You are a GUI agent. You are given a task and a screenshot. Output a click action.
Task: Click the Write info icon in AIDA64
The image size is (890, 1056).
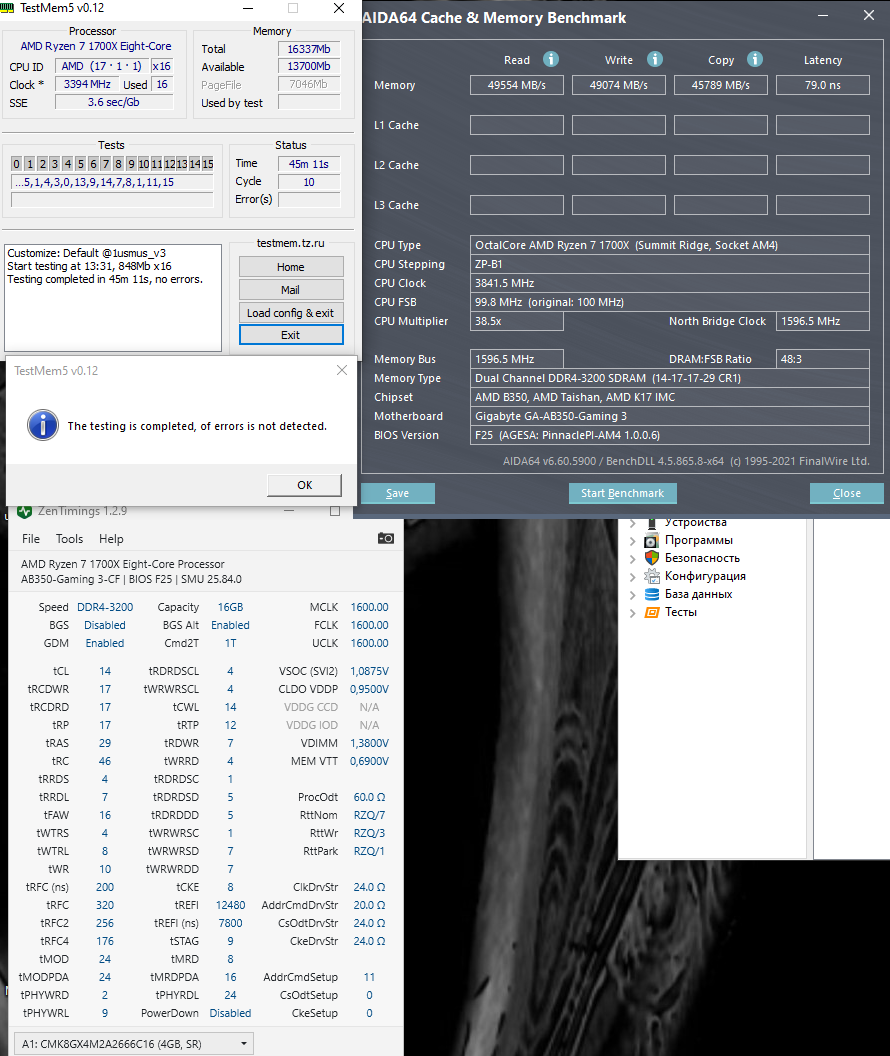point(654,59)
